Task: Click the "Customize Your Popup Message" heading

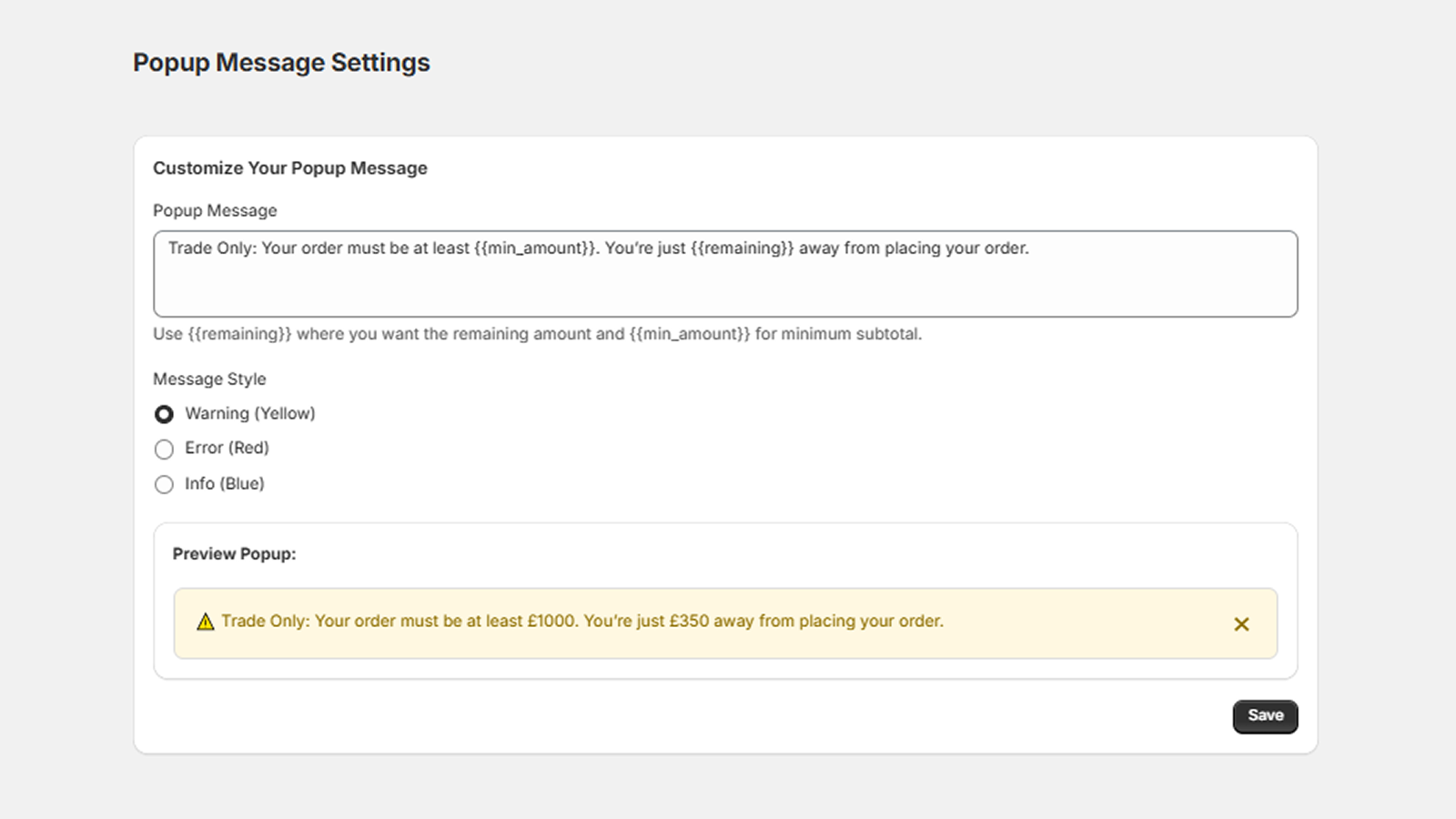Action: click(x=289, y=168)
